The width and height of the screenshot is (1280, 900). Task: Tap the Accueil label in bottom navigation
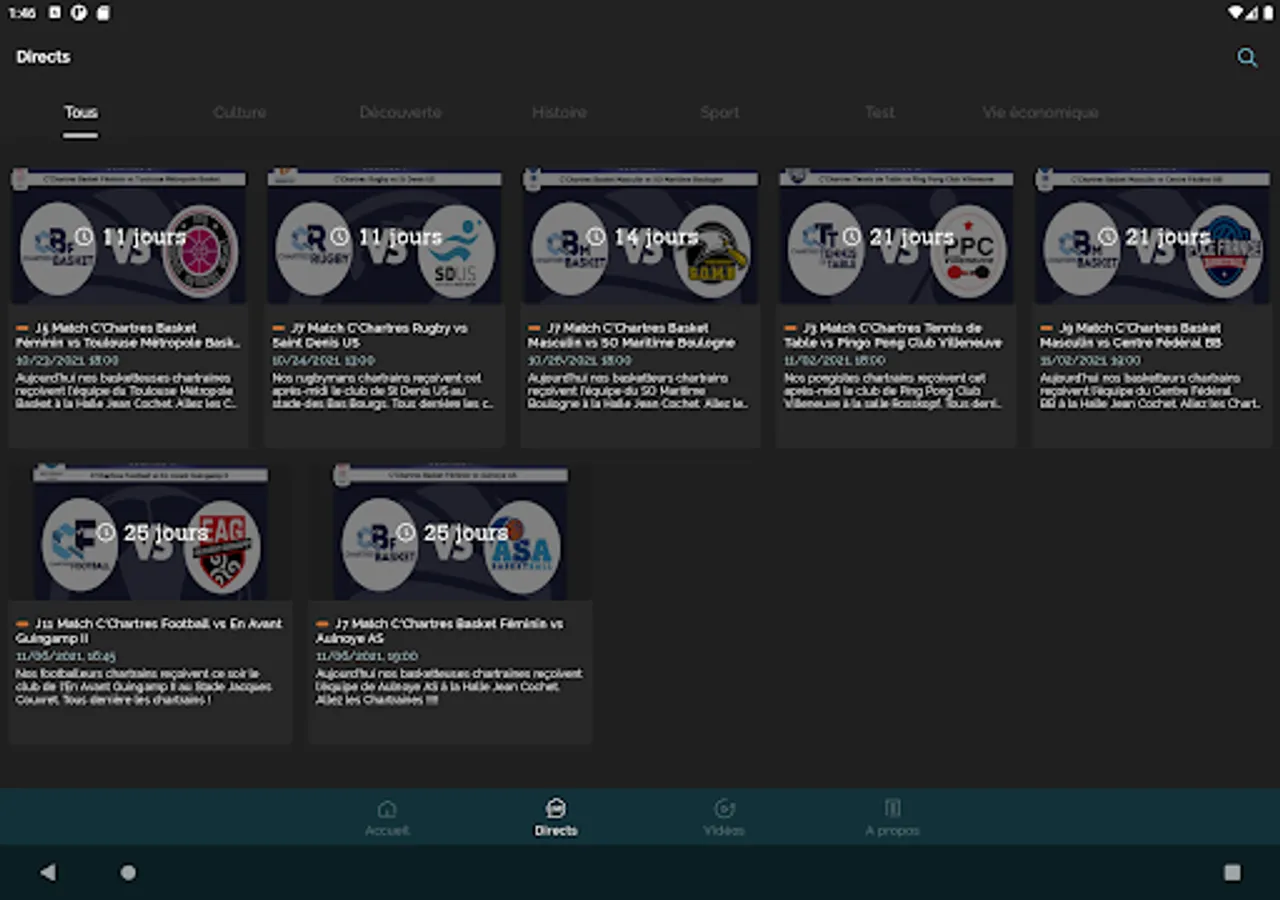coord(387,831)
